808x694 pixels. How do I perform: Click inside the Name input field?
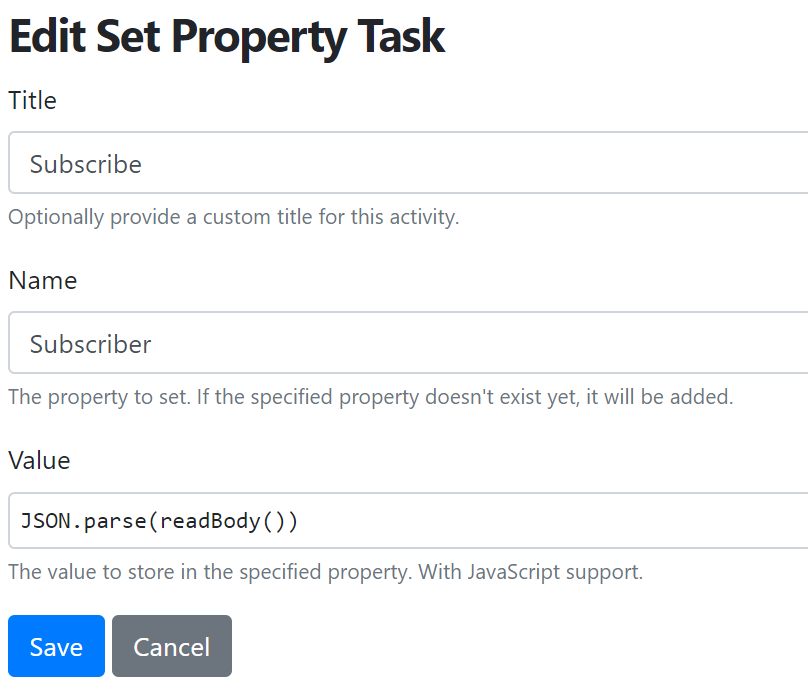(x=400, y=343)
